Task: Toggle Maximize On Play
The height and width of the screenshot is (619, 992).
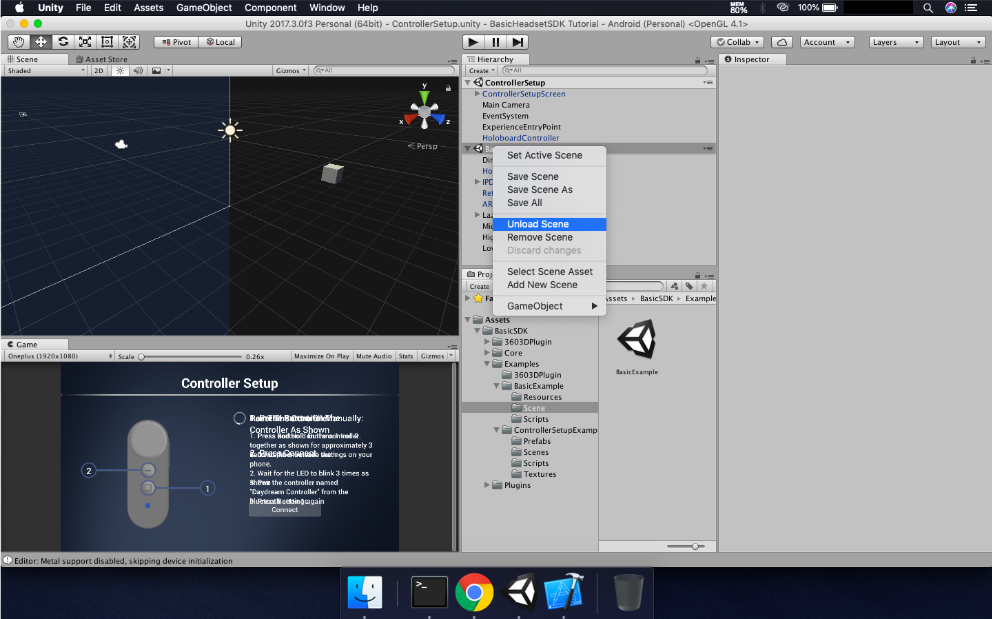Action: 321,356
